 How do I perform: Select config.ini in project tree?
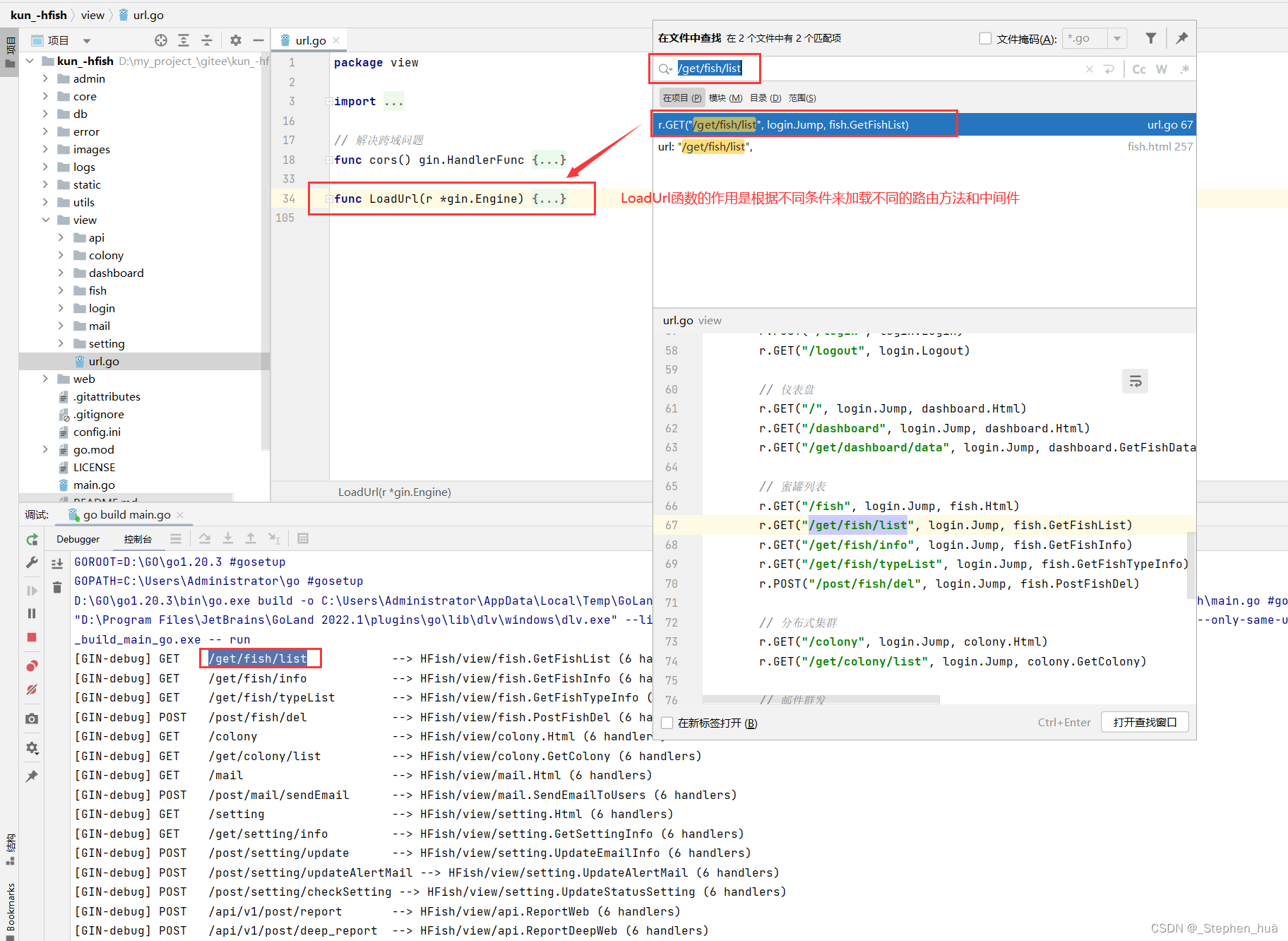point(97,432)
